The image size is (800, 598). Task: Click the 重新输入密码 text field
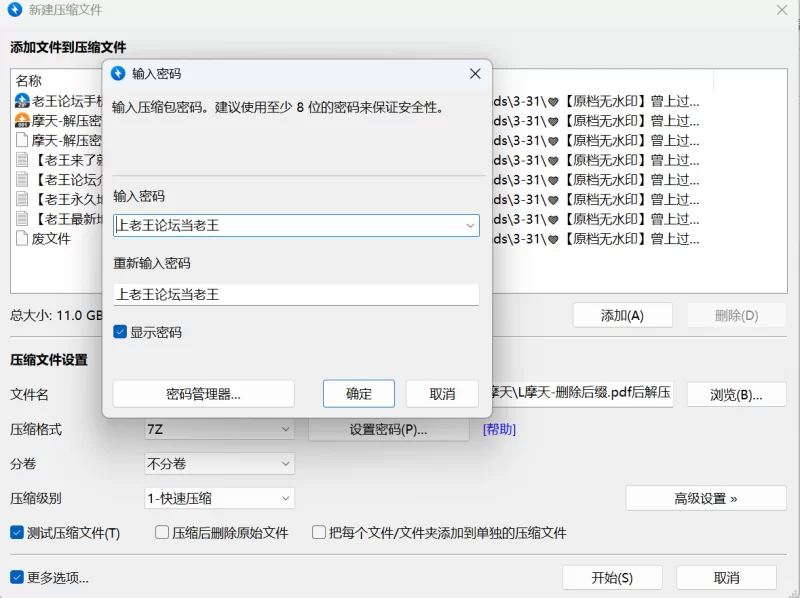pyautogui.click(x=296, y=294)
